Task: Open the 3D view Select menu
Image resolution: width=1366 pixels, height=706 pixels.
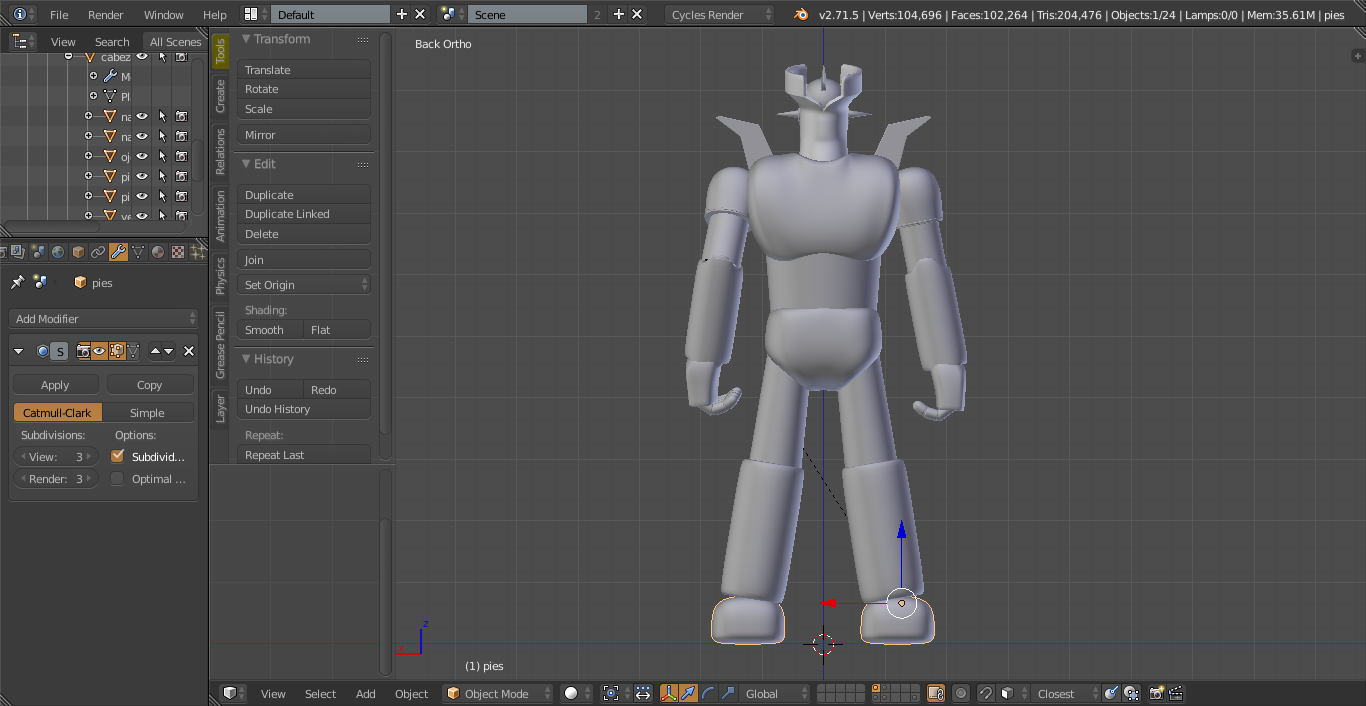Action: pyautogui.click(x=321, y=694)
